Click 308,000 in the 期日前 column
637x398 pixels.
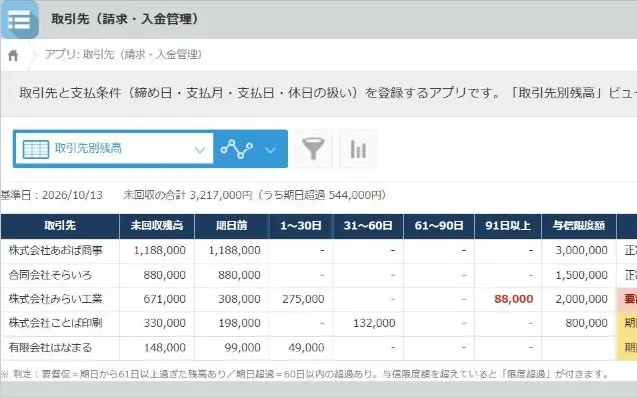[x=239, y=299]
